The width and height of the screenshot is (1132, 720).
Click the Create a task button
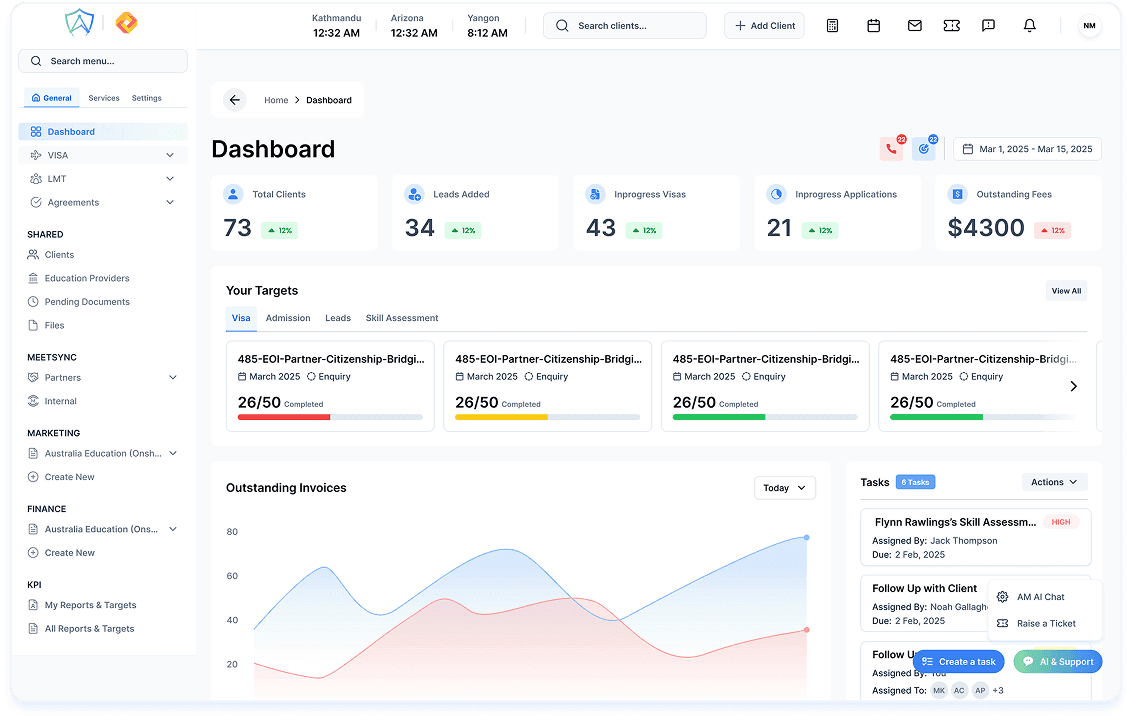pyautogui.click(x=959, y=662)
